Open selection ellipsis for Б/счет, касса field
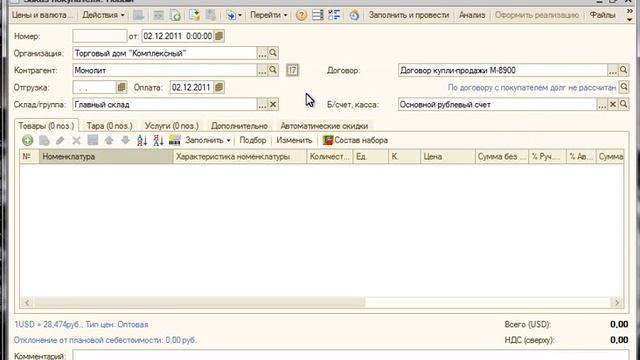 click(602, 104)
